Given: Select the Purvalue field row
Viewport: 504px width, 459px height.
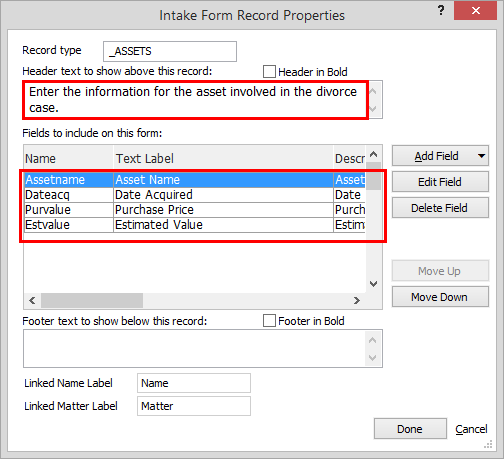Looking at the screenshot, I should click(195, 210).
